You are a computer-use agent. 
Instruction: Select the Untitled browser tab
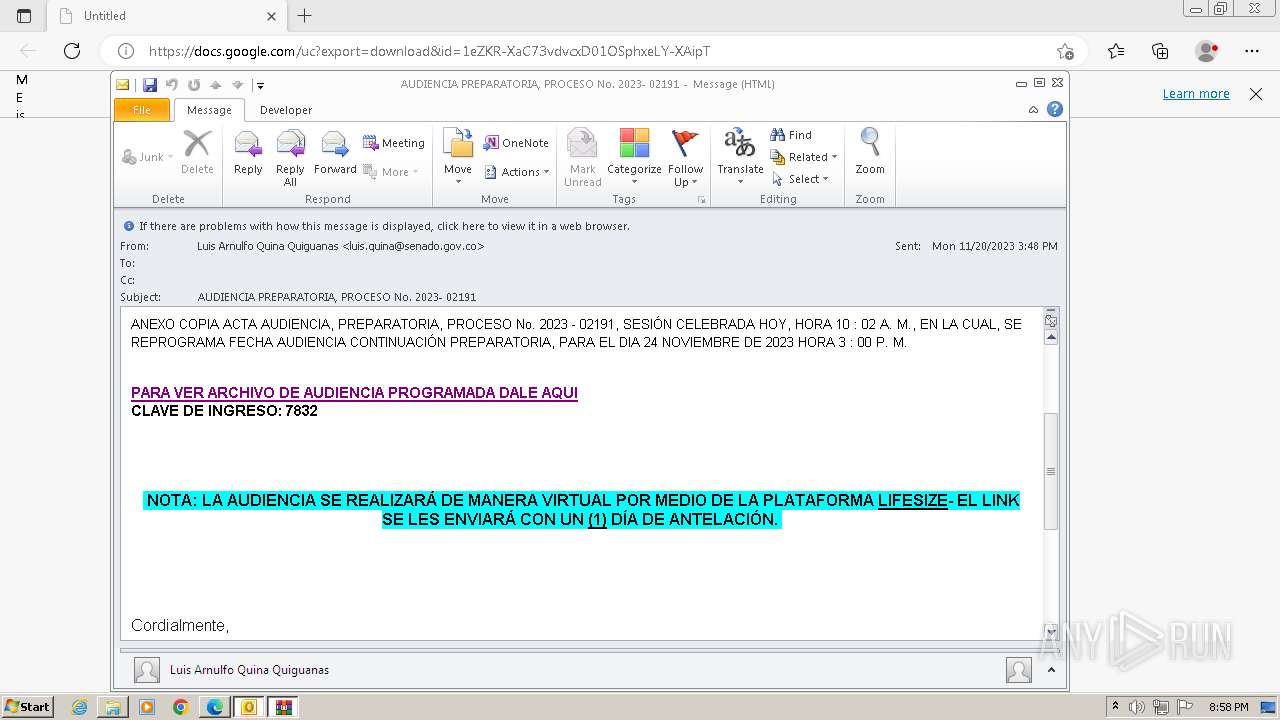[166, 16]
